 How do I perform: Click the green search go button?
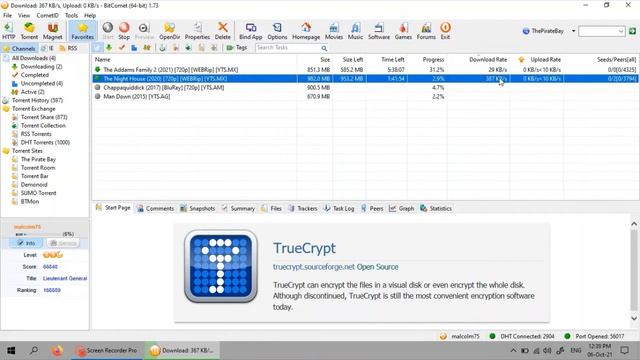[x=632, y=31]
